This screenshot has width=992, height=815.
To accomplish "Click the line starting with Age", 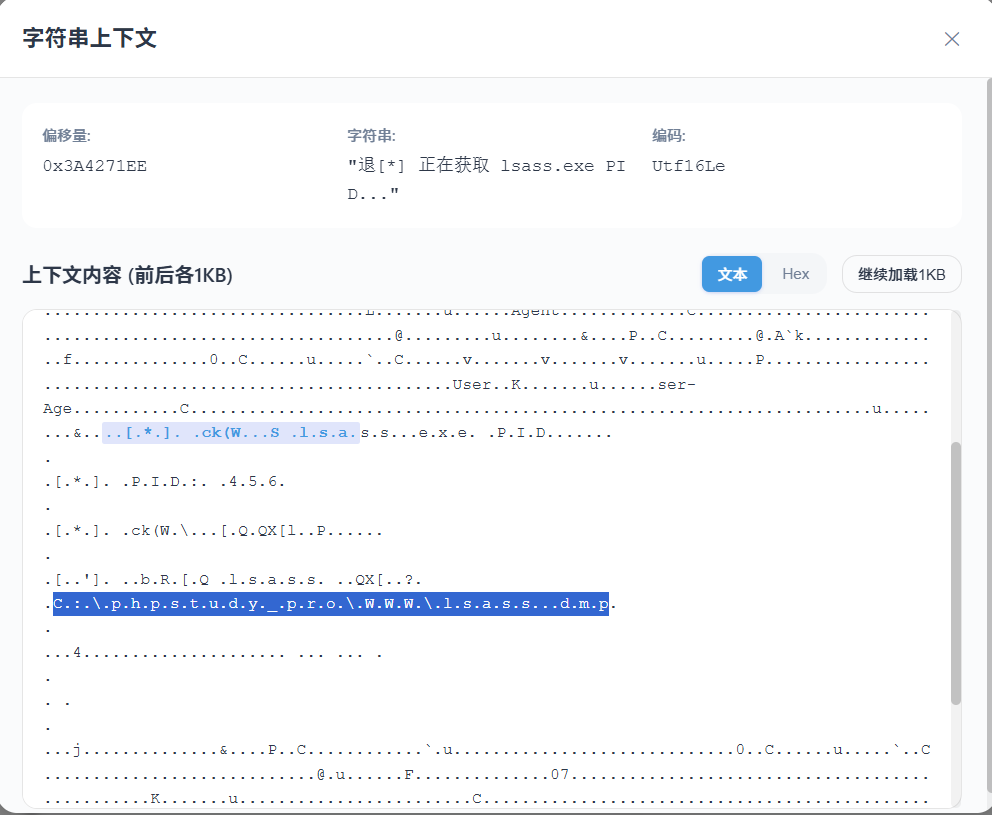I will click(x=486, y=409).
